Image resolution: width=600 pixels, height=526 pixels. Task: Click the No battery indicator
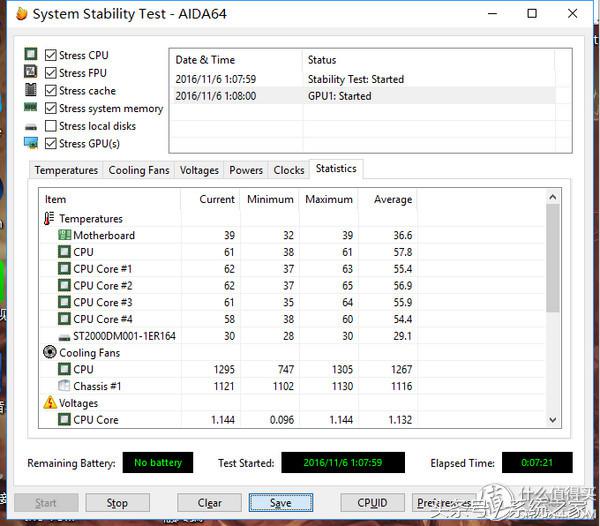tap(158, 462)
